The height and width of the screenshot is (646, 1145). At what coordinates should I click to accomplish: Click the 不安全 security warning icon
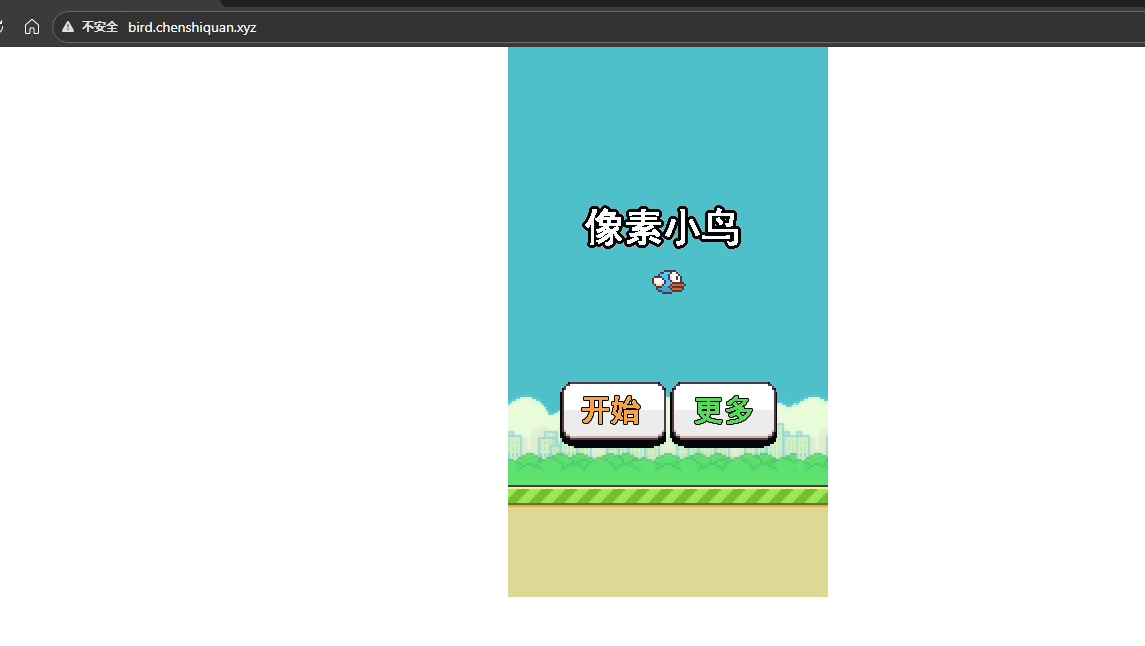pos(68,27)
